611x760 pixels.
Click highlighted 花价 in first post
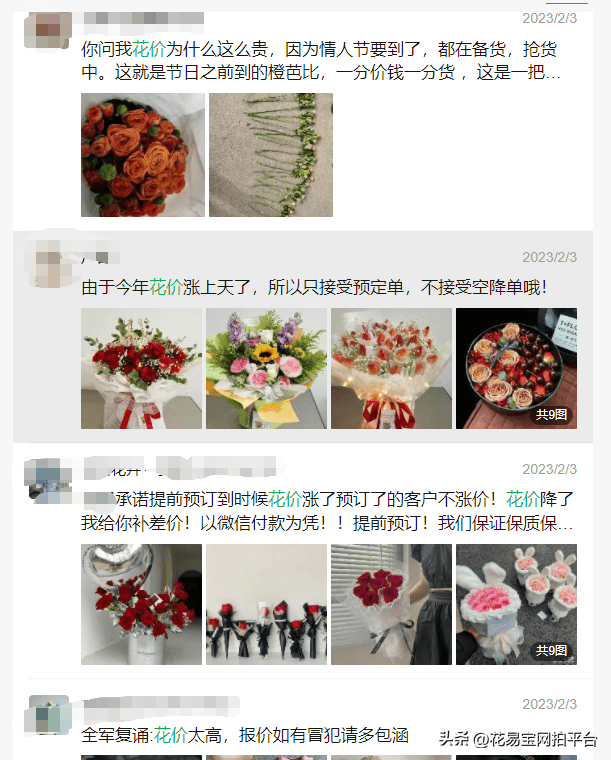pyautogui.click(x=149, y=49)
